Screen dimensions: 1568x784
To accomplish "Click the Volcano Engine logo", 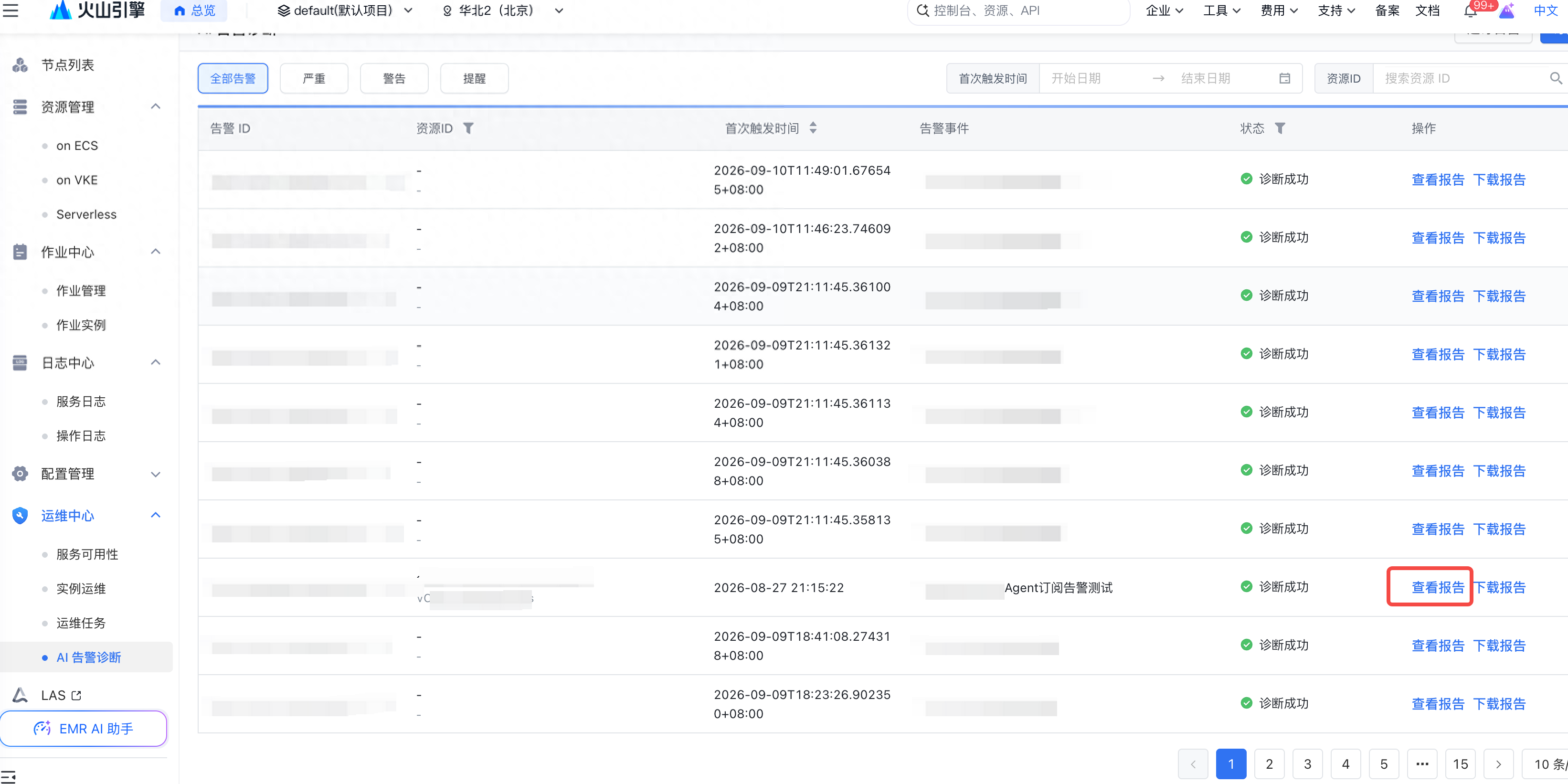I will 97,10.
